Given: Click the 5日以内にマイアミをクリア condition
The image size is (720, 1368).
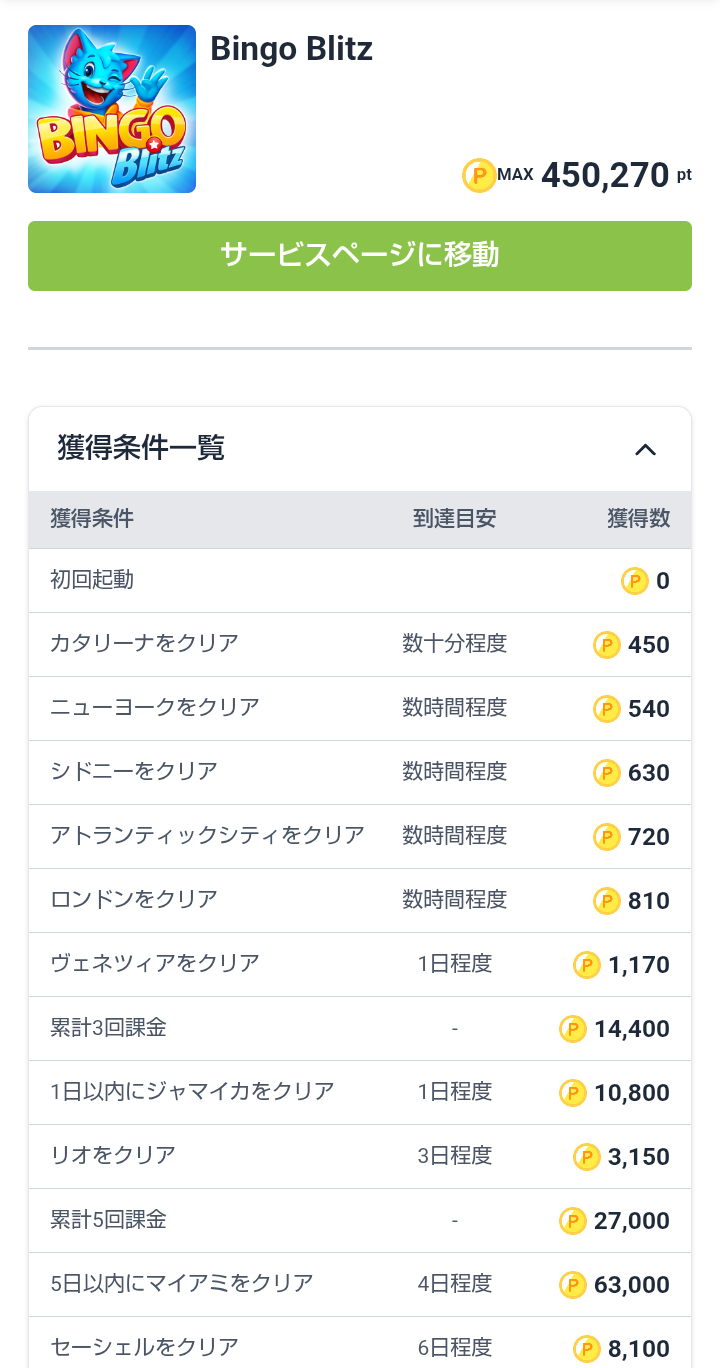Looking at the screenshot, I should pyautogui.click(x=182, y=1284).
